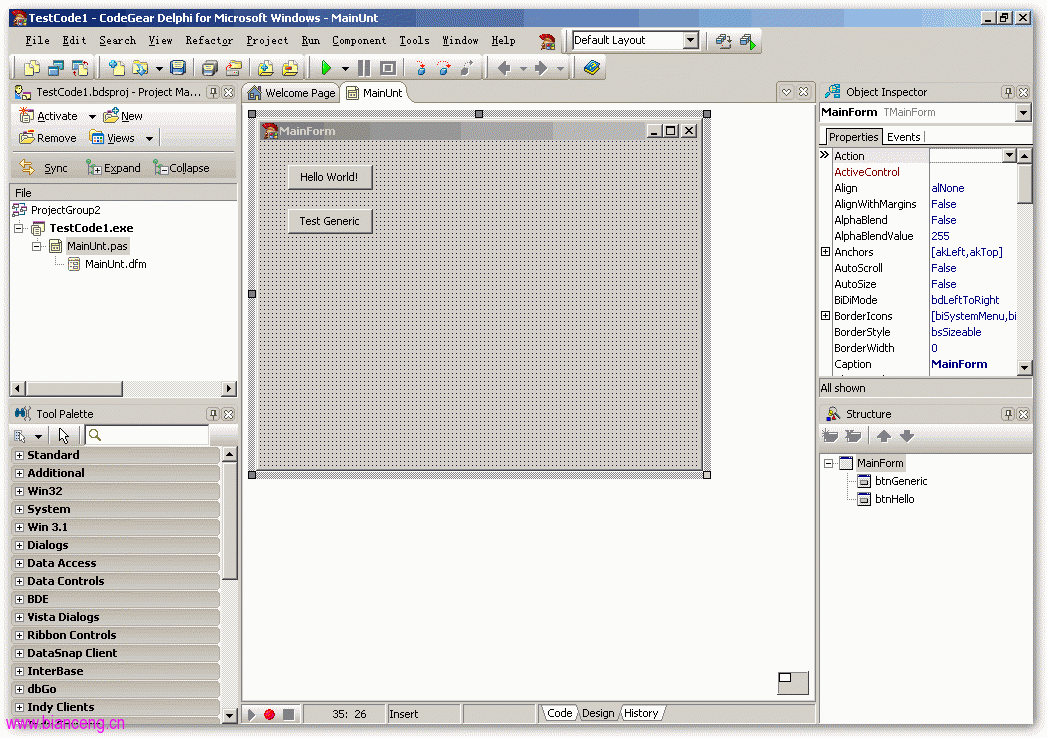Switch to the History tab
Image resolution: width=1047 pixels, height=738 pixels.
pos(641,713)
